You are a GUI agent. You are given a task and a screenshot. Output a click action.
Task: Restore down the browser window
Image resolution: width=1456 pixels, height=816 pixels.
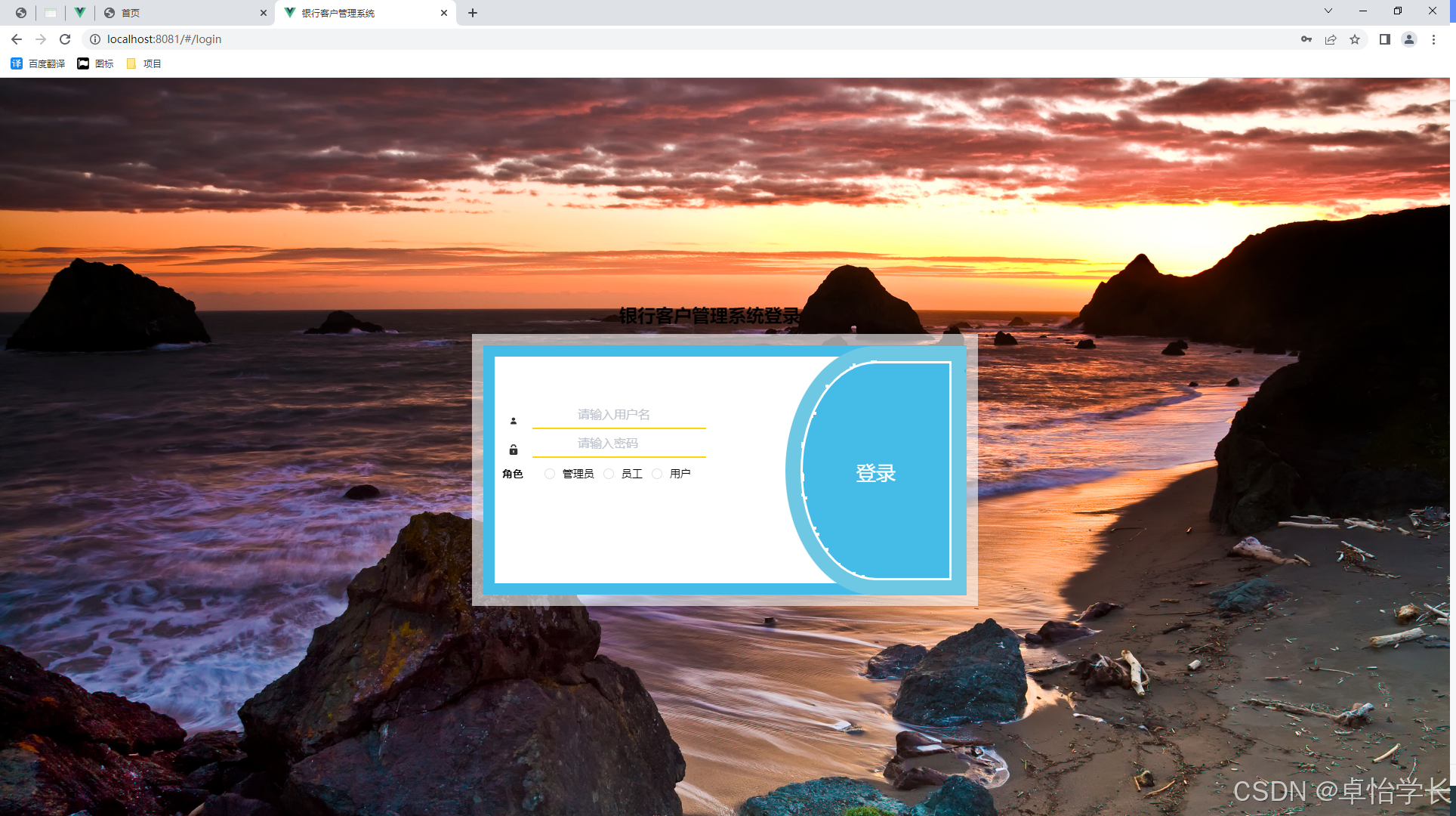(x=1398, y=11)
